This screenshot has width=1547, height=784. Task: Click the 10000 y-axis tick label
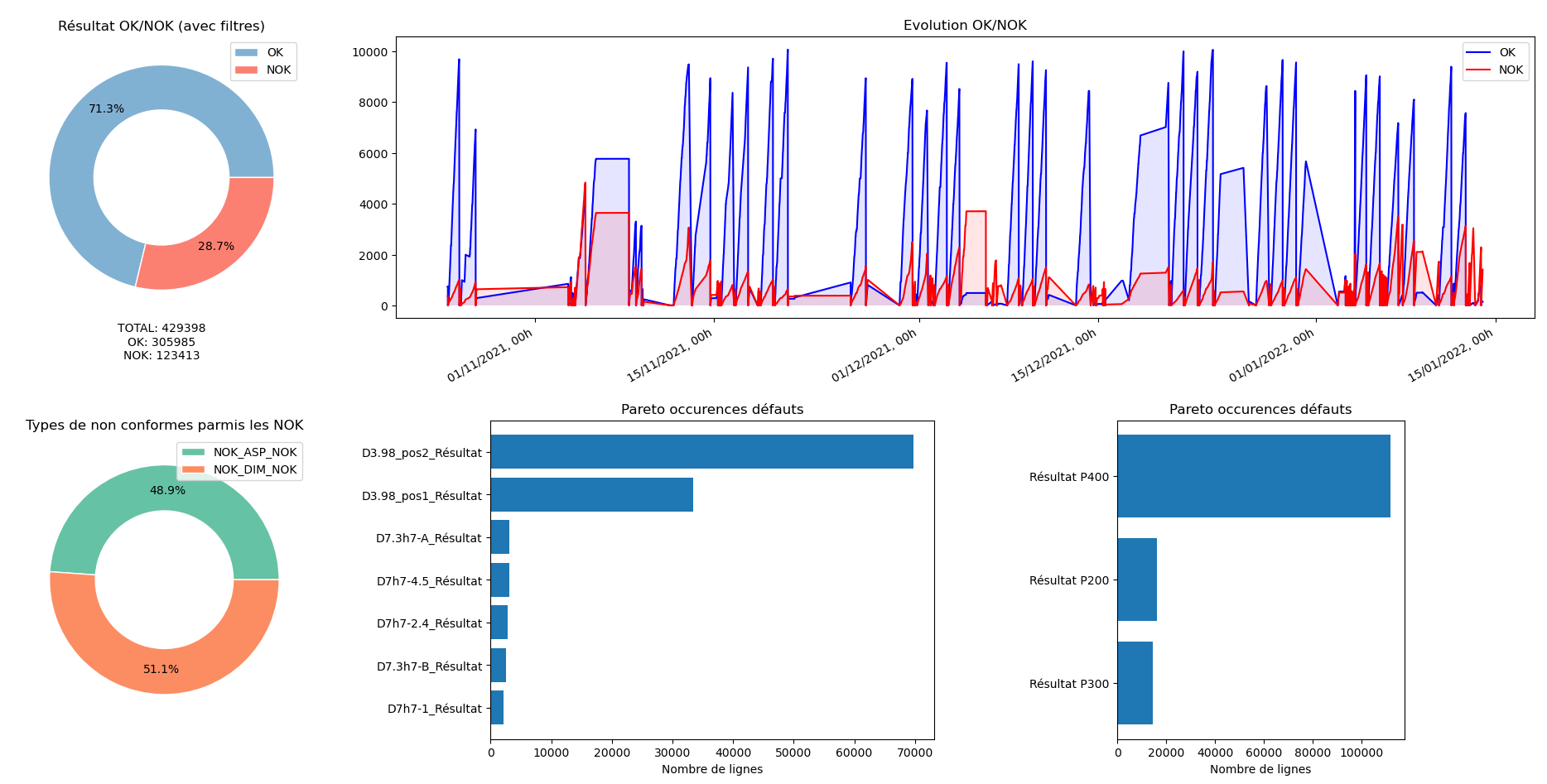pos(369,52)
